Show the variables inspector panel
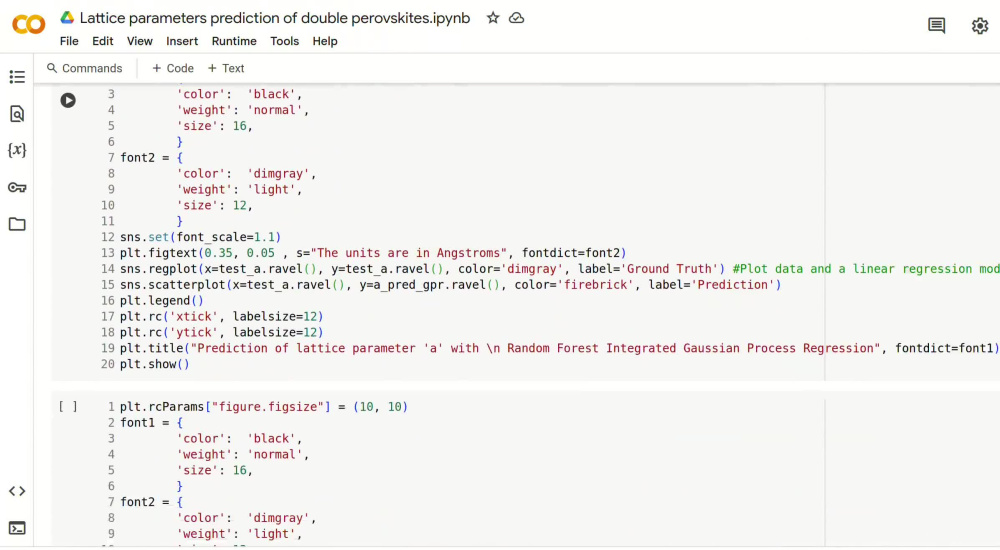This screenshot has width=1000, height=550. [17, 151]
